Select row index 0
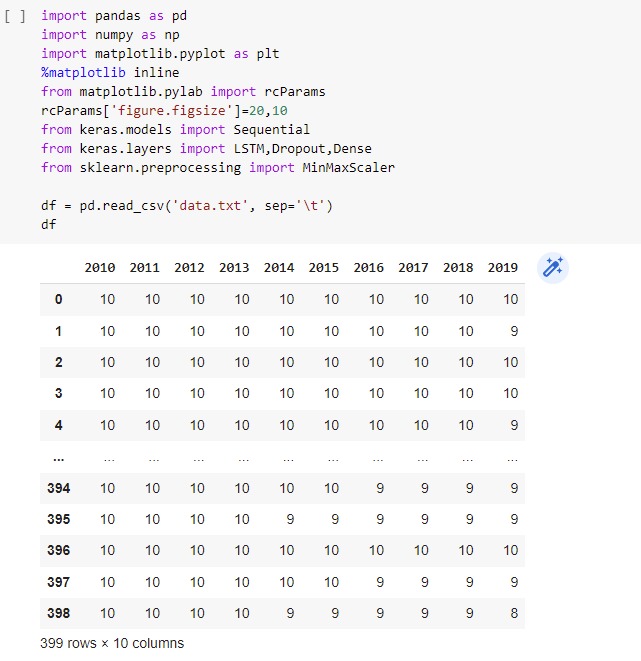 pyautogui.click(x=59, y=299)
